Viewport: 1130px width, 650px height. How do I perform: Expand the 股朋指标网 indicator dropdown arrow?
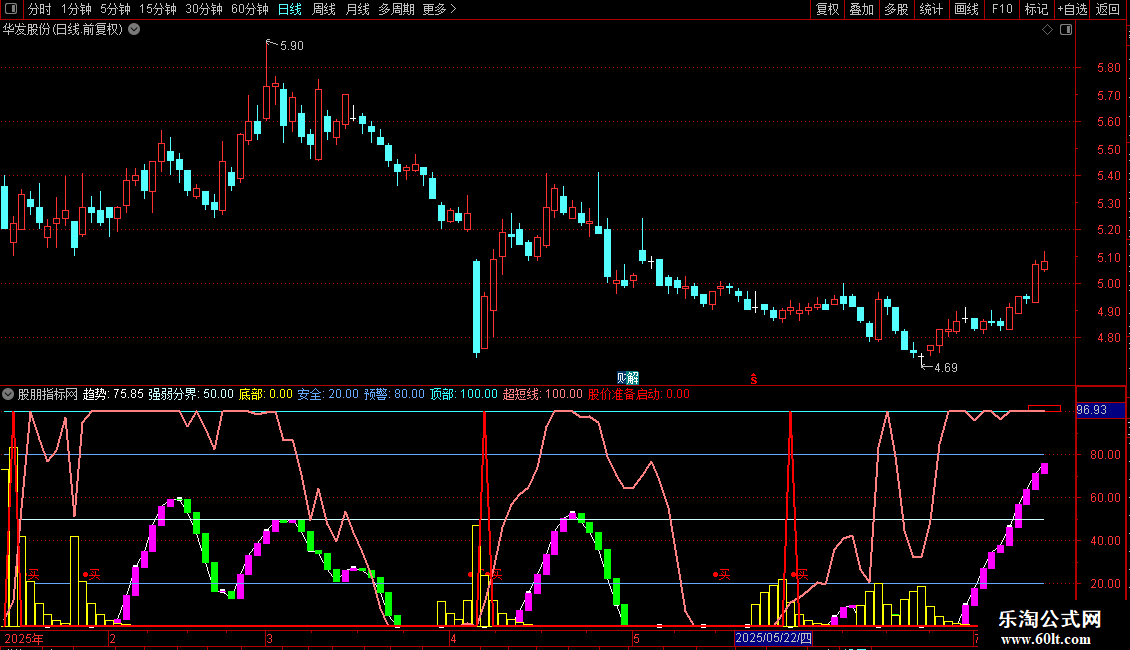[x=8, y=394]
